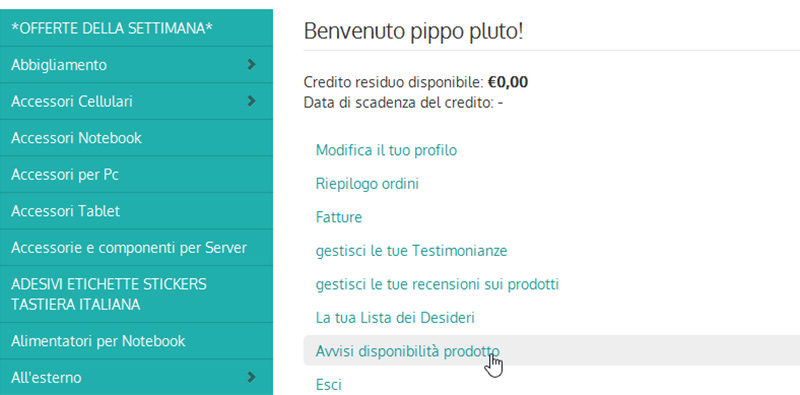
Task: Open Accessorie e componenti per Server
Action: pyautogui.click(x=136, y=248)
